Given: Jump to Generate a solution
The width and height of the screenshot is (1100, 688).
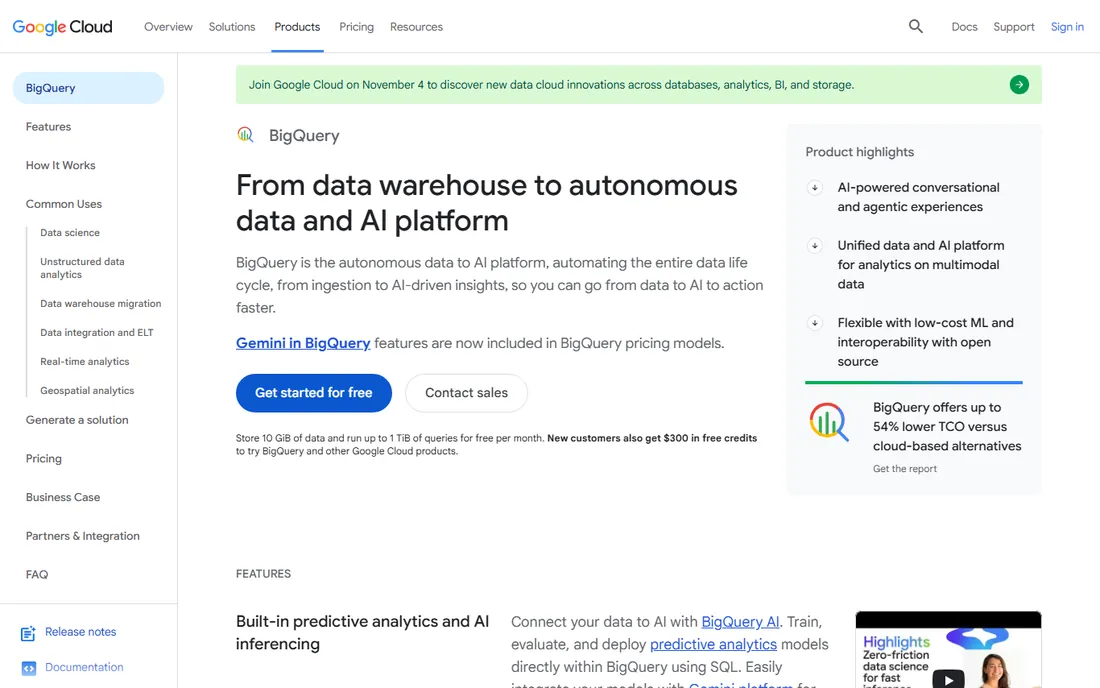Looking at the screenshot, I should pyautogui.click(x=77, y=419).
